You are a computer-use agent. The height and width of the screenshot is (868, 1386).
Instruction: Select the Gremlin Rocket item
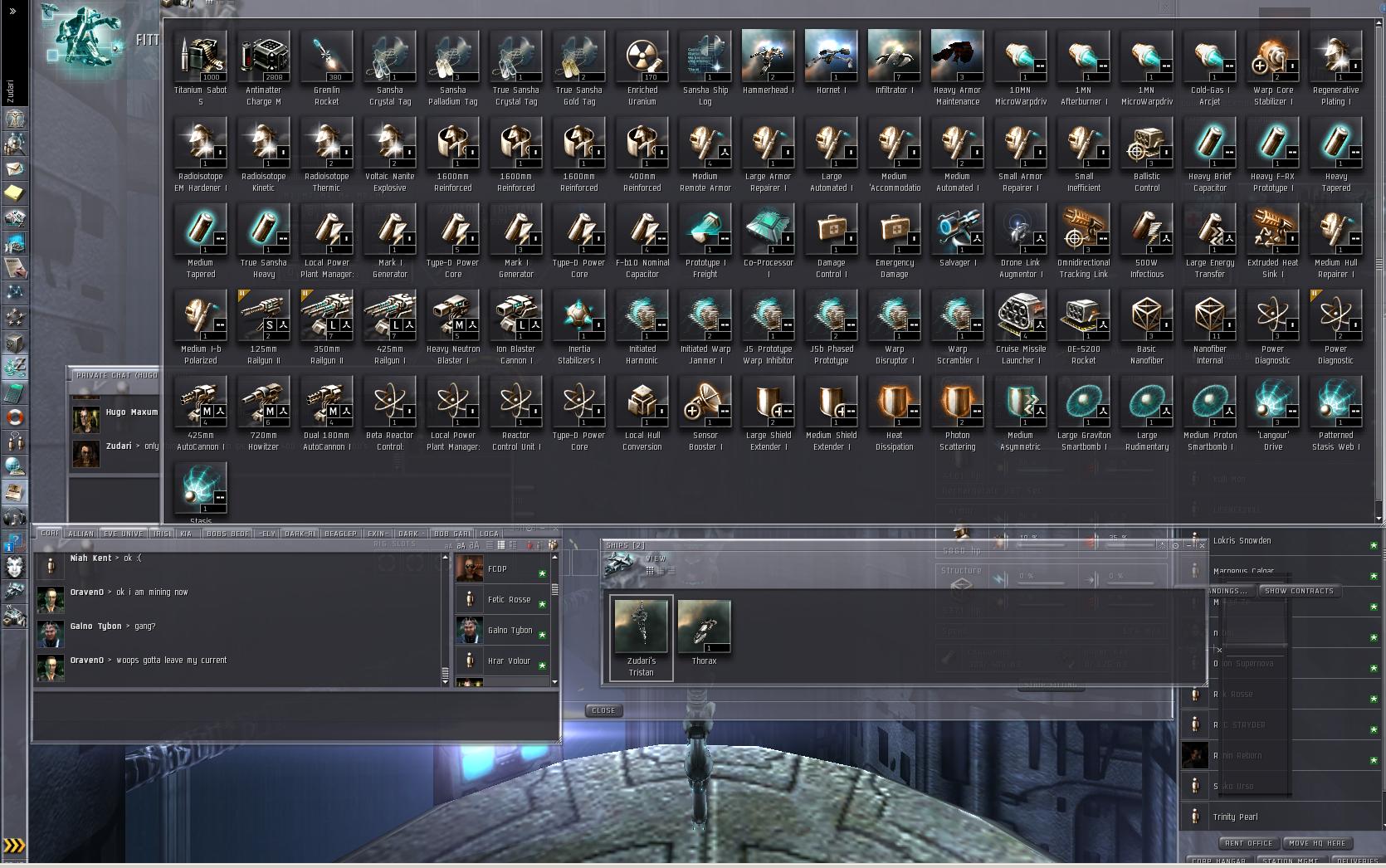click(326, 69)
